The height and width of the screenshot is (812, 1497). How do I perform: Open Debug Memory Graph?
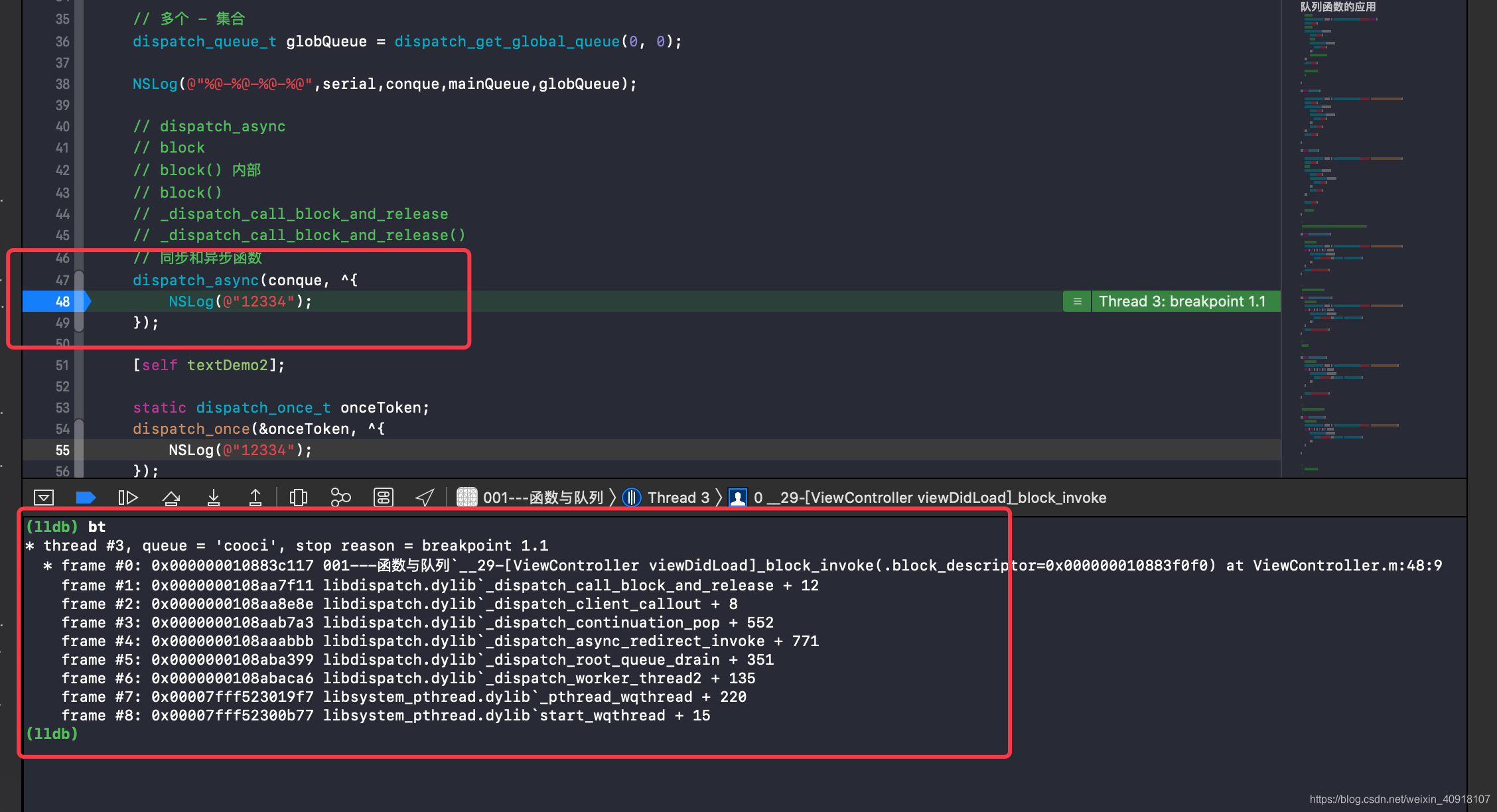tap(340, 498)
